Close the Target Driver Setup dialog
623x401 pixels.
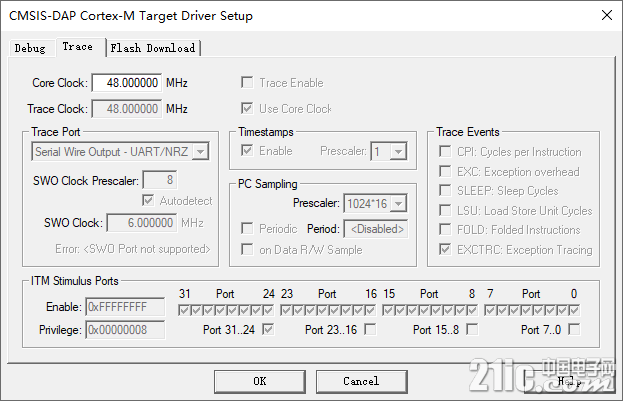(x=607, y=15)
